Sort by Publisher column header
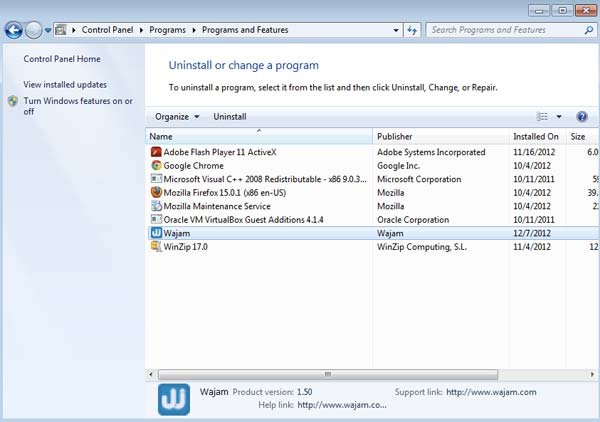600x422 pixels. 440,136
